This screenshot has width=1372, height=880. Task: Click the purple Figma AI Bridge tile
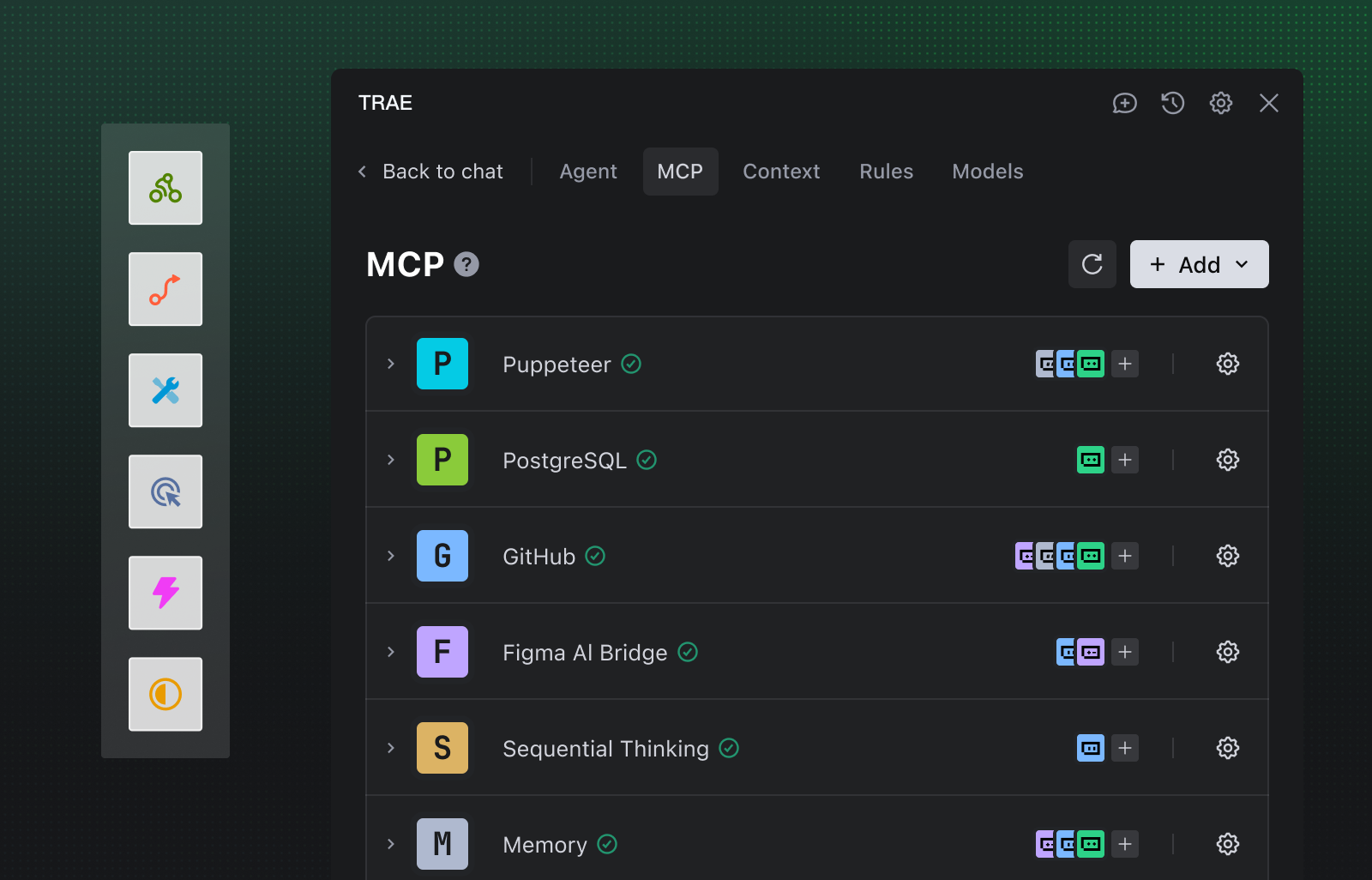(442, 652)
